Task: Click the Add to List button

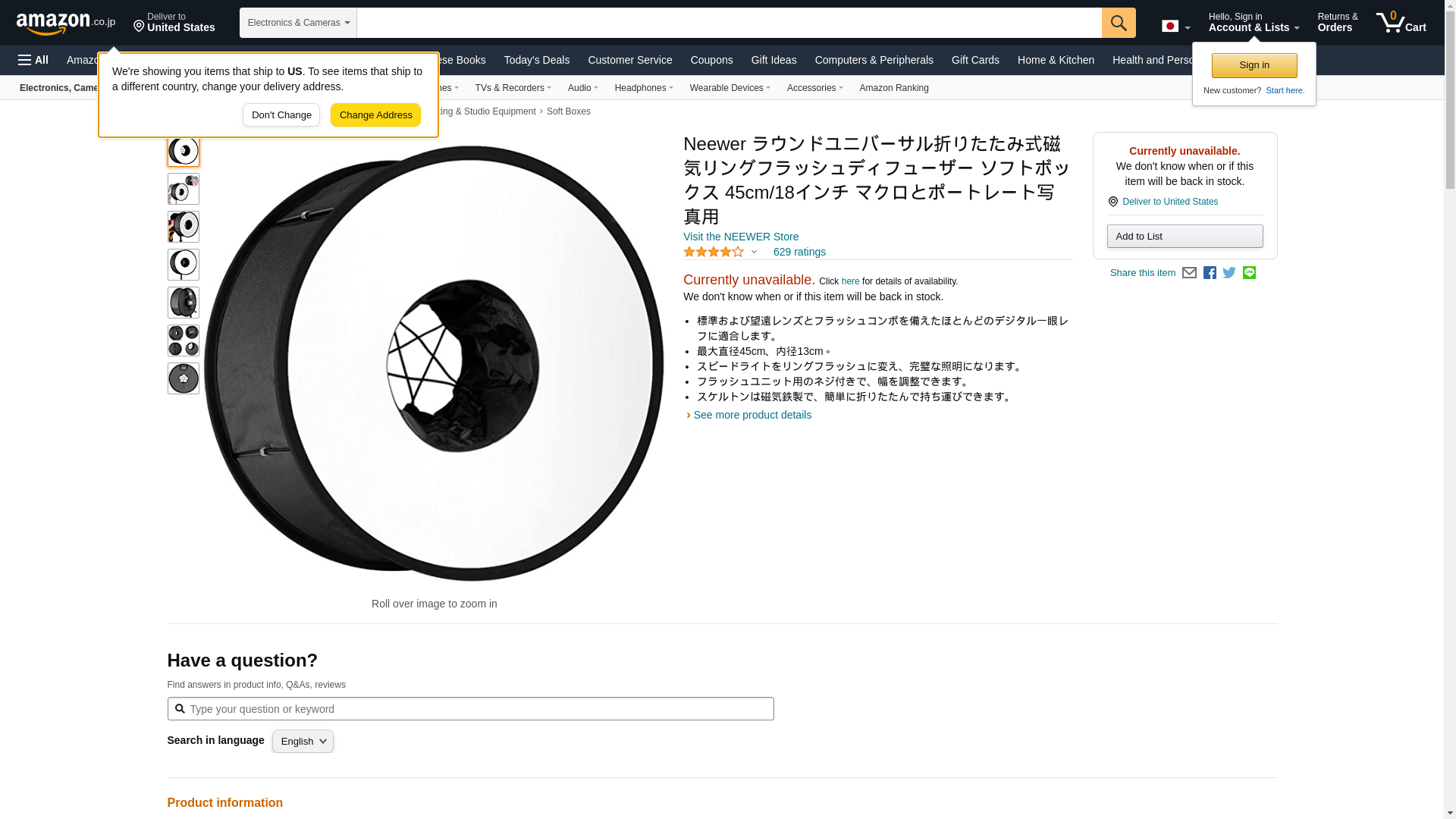Action: coord(1185,237)
